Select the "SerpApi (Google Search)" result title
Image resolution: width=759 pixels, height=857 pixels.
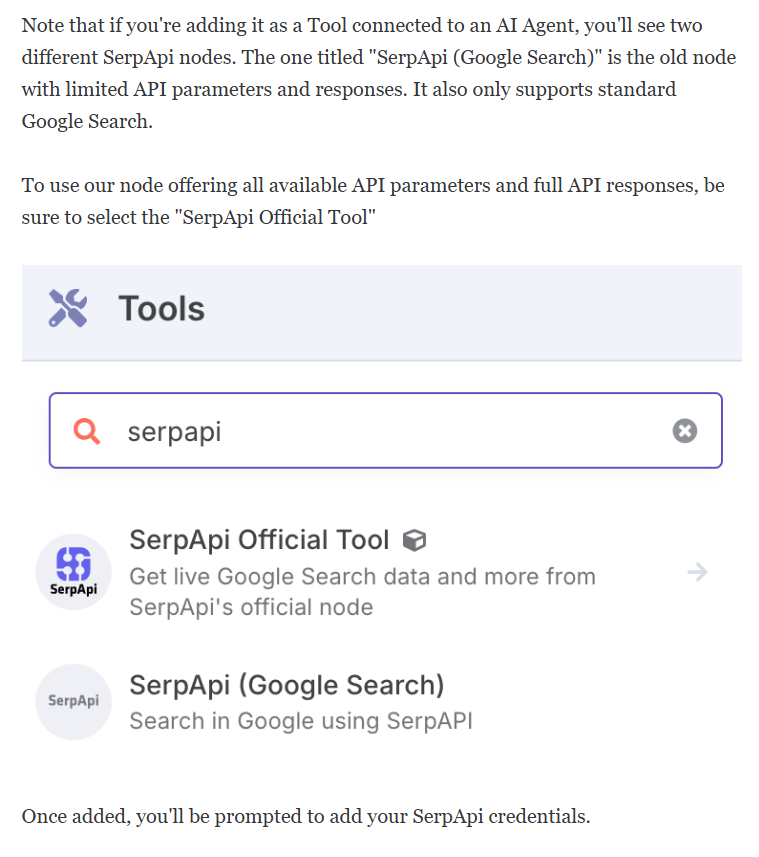tap(287, 685)
